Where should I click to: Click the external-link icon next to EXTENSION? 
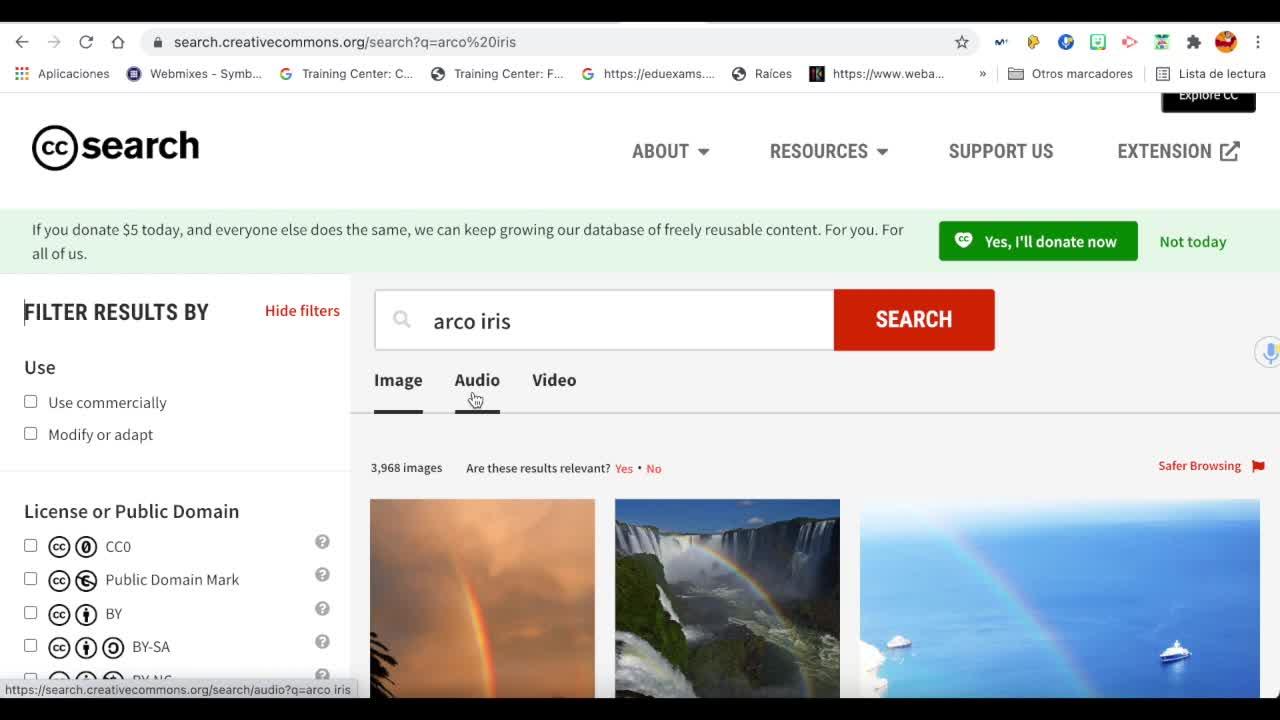pyautogui.click(x=1230, y=151)
